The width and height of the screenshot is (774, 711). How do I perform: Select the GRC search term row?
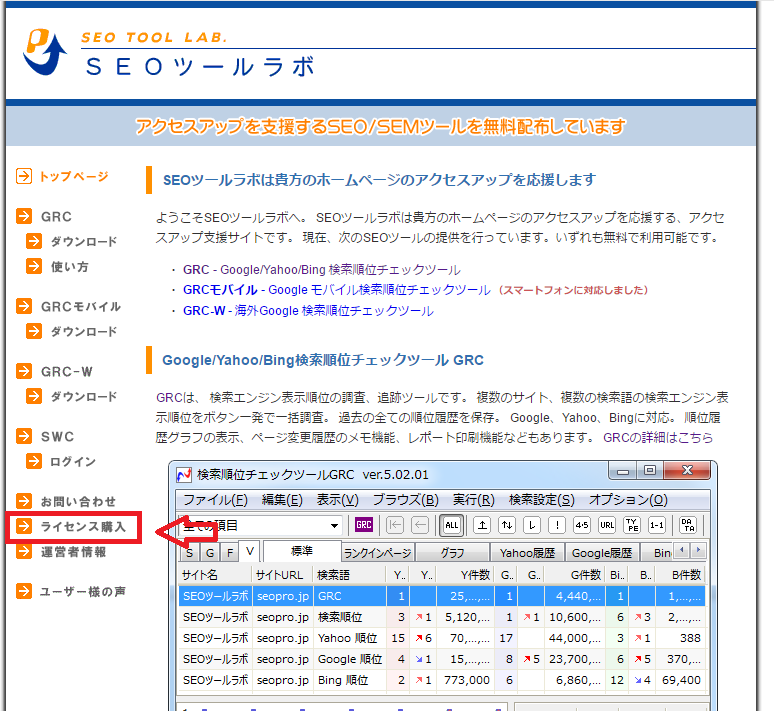442,596
